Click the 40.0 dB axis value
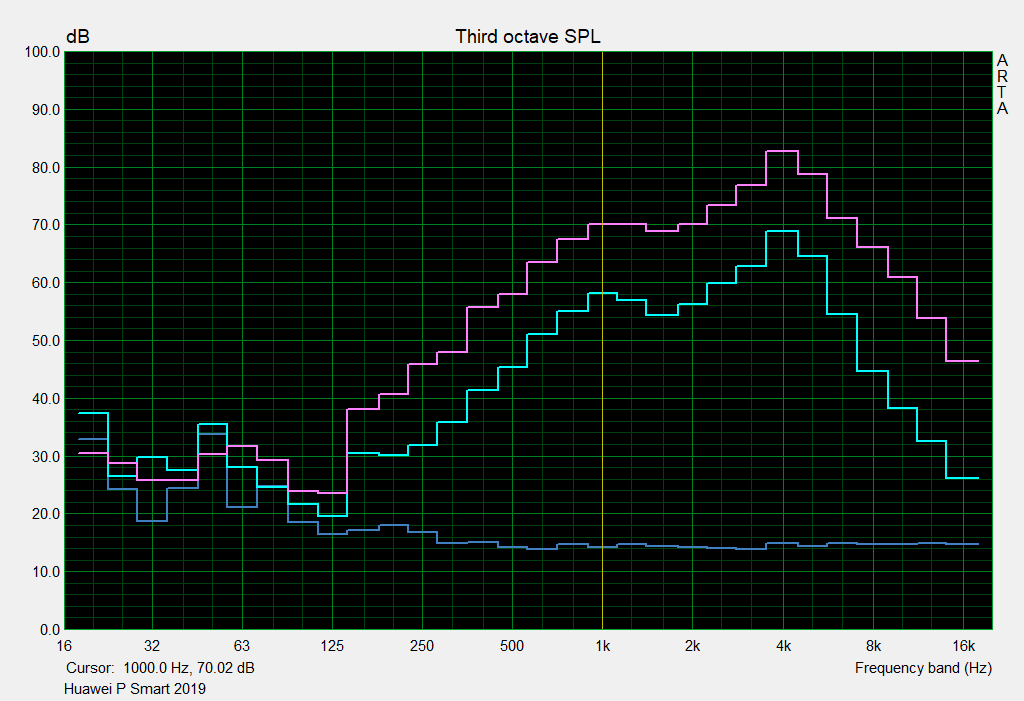Image resolution: width=1024 pixels, height=701 pixels. click(46, 399)
